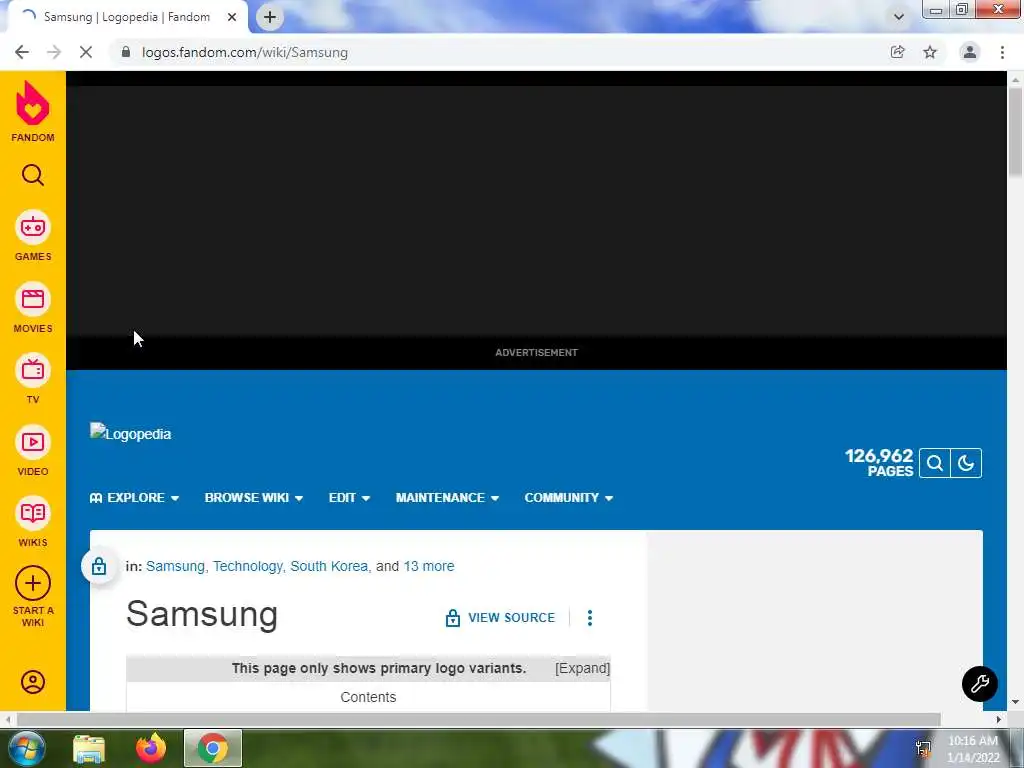Open File Explorer from the taskbar
The height and width of the screenshot is (768, 1024).
(x=89, y=748)
